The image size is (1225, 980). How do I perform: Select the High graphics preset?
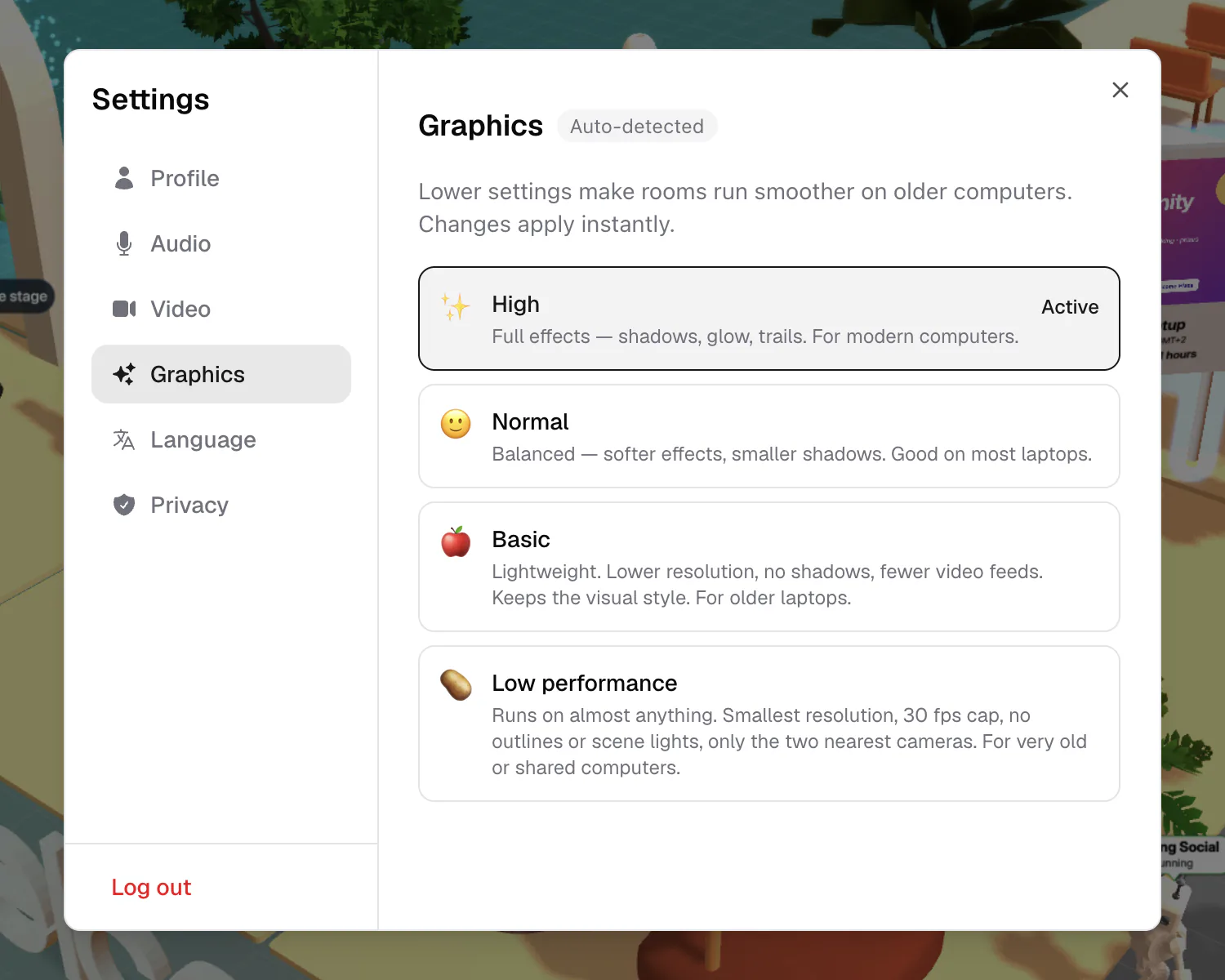769,318
